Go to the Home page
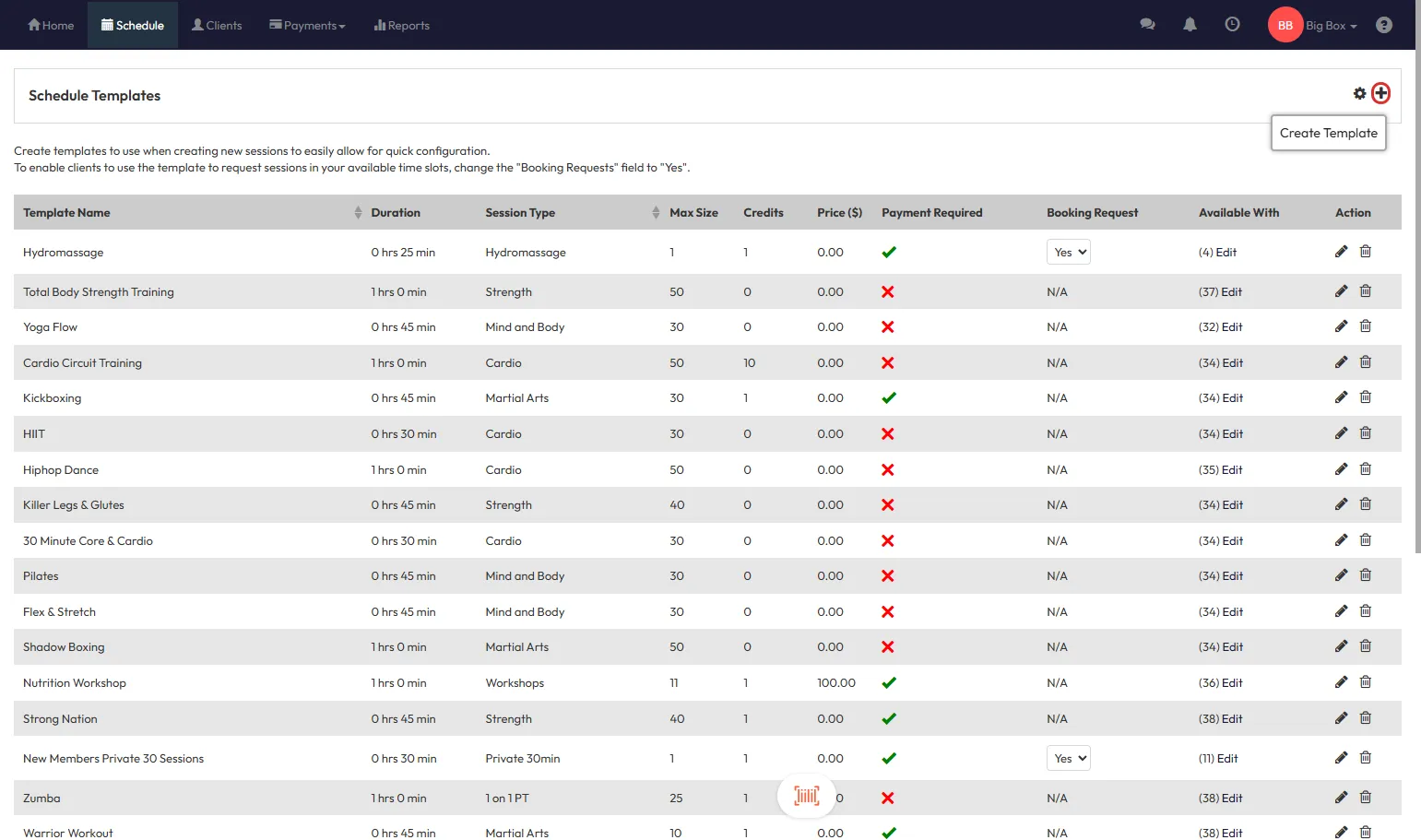This screenshot has width=1421, height=840. coord(51,25)
